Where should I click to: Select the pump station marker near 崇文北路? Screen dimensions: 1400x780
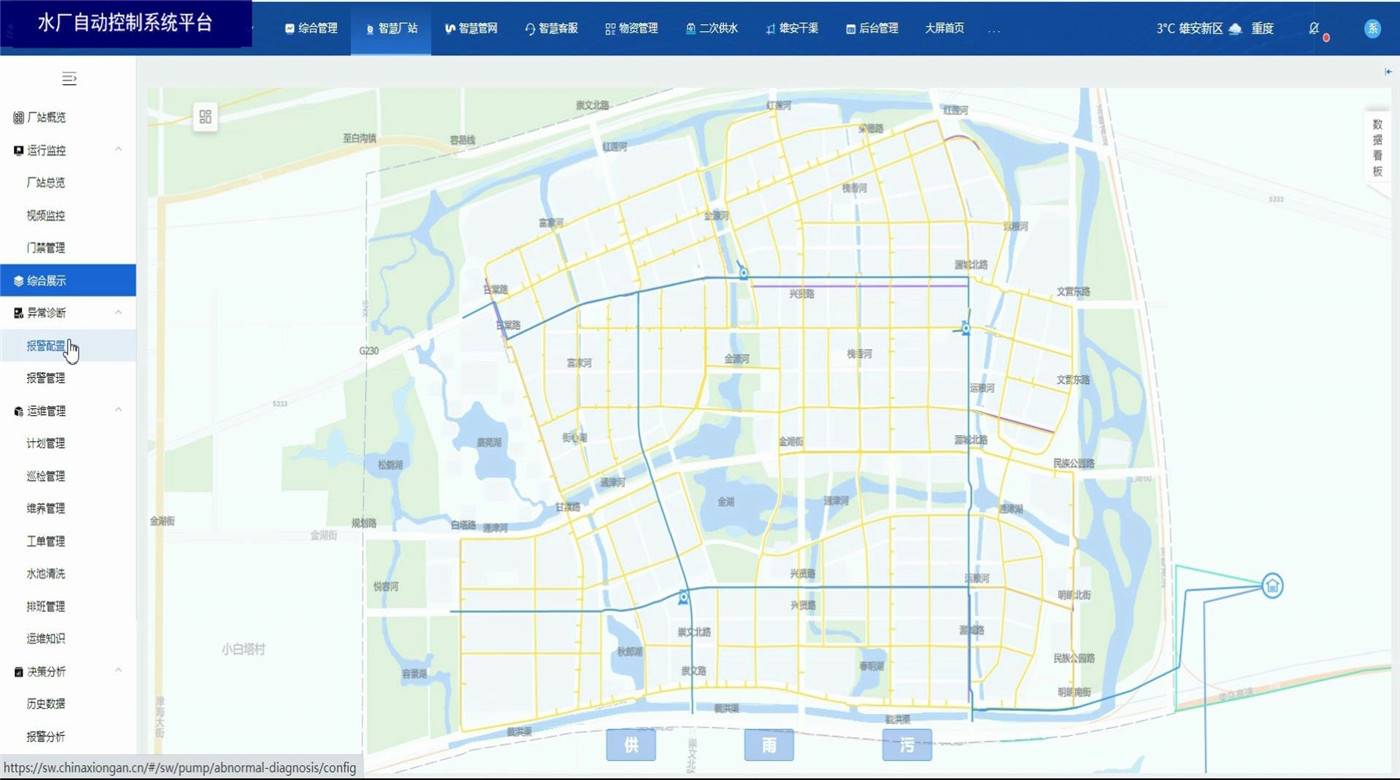point(684,598)
